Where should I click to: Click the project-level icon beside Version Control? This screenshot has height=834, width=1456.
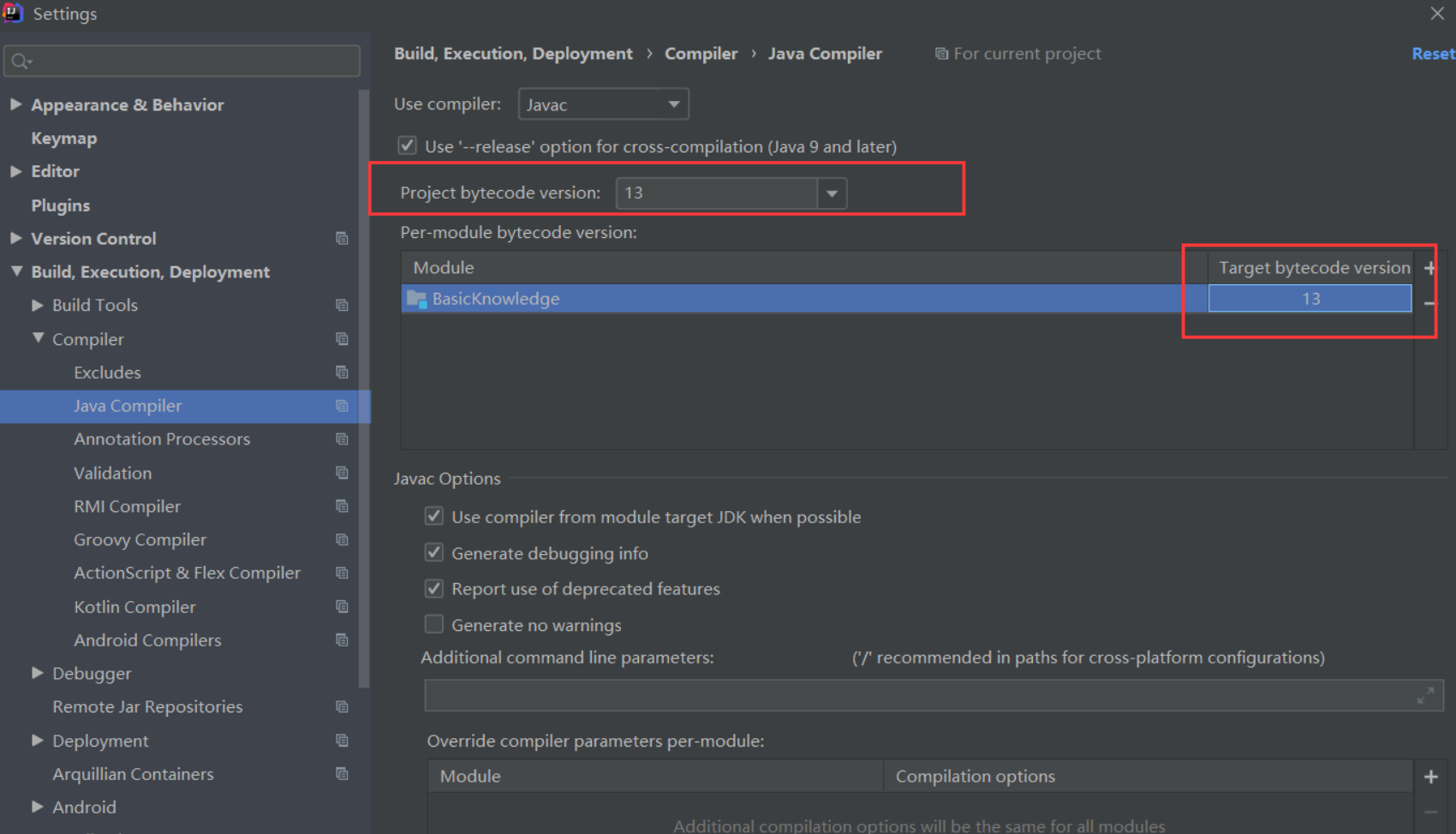[342, 238]
